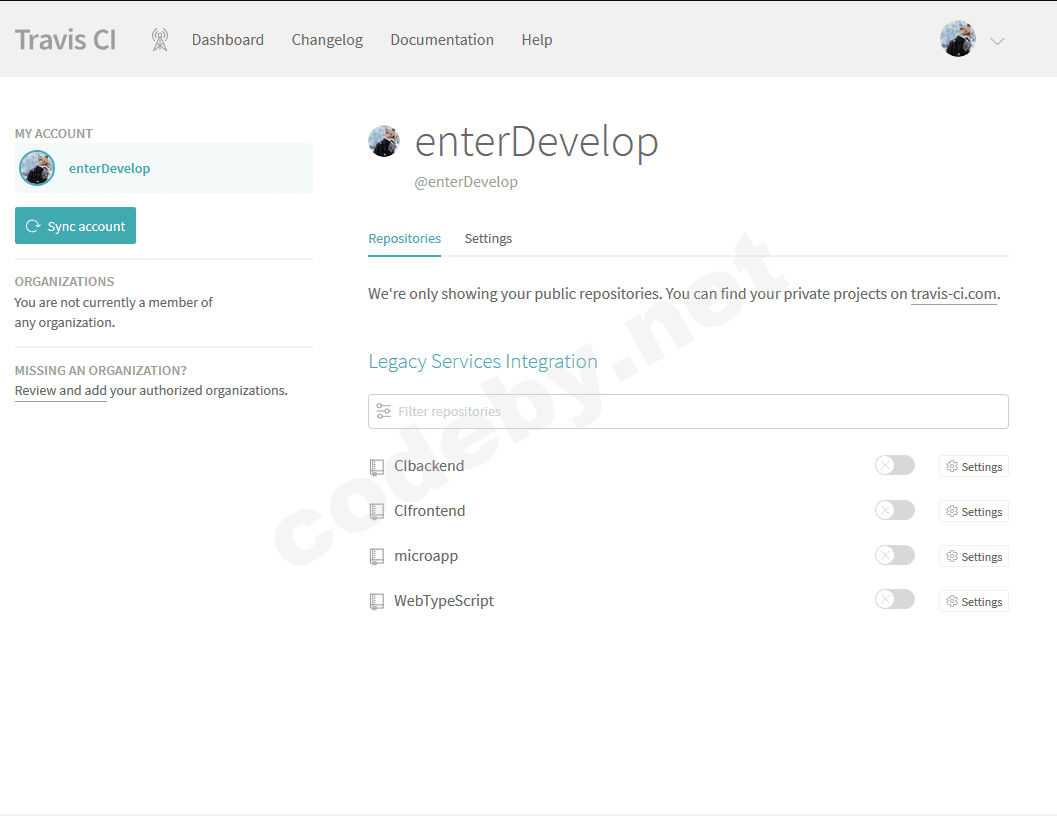
Task: Toggle the WebTypeScript repository switch
Action: tap(895, 600)
